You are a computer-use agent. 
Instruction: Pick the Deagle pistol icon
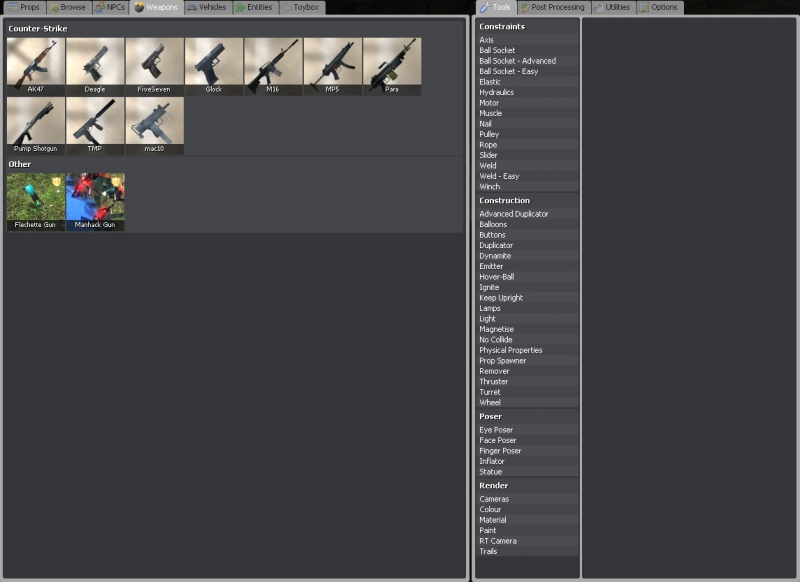click(95, 65)
